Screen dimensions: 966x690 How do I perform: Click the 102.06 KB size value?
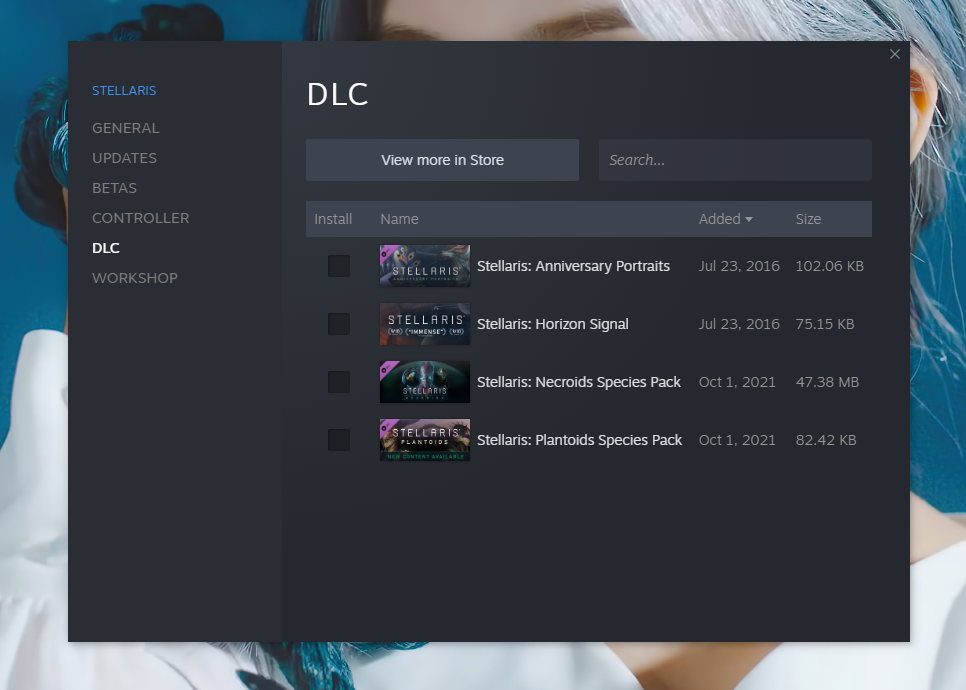tap(829, 266)
